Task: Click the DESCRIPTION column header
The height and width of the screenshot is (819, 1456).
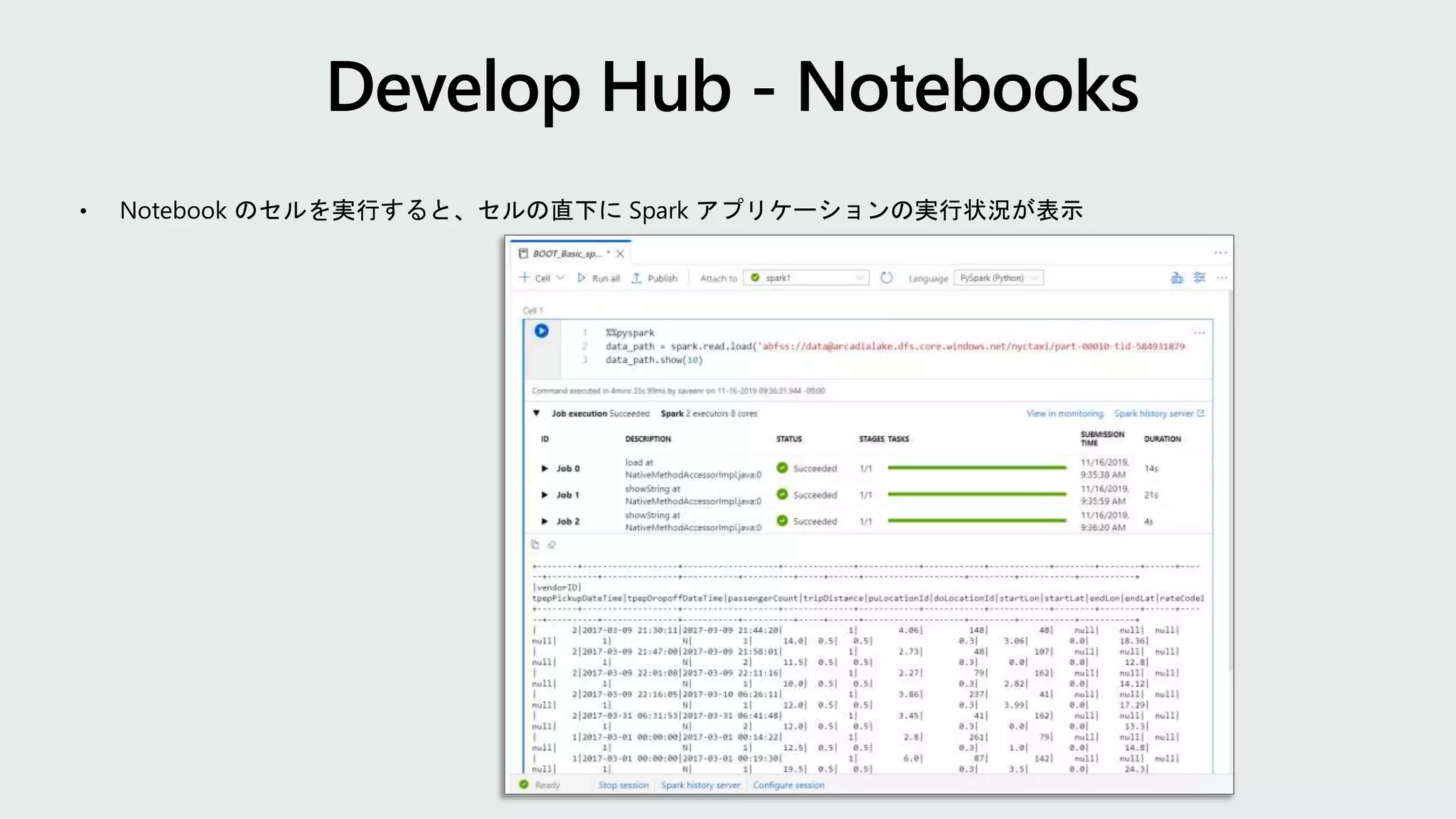Action: point(648,439)
